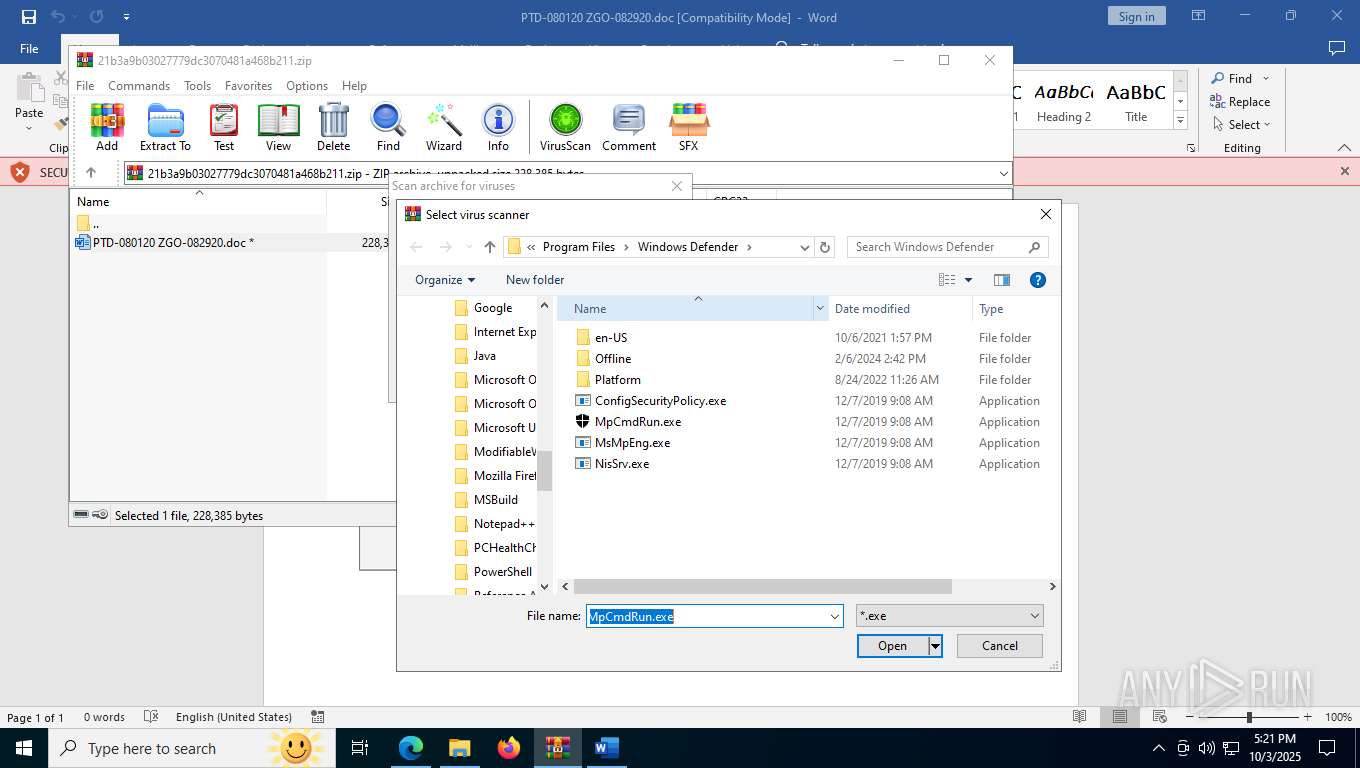Switch Word to Read Mode view
Viewport: 1360px width, 768px height.
pos(1079,717)
